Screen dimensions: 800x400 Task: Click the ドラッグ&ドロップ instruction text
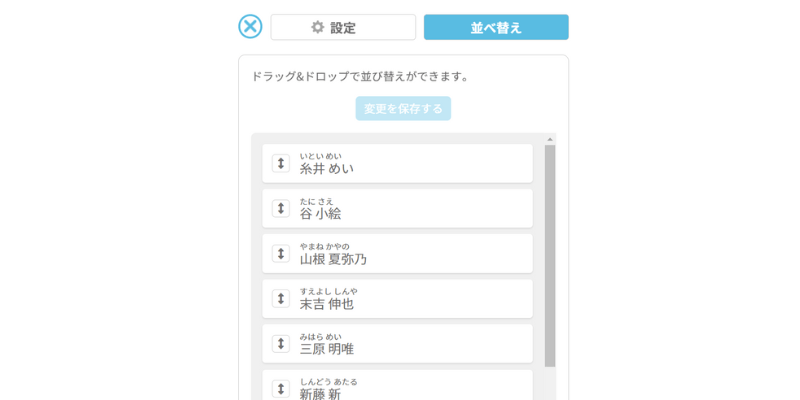(360, 76)
